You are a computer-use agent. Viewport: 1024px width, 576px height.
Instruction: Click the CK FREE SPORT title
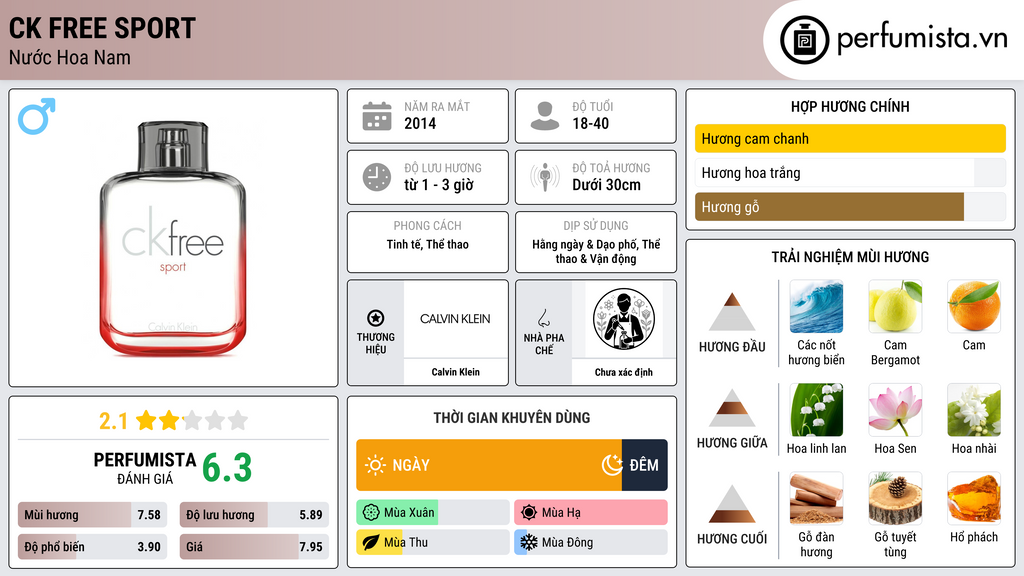[103, 28]
